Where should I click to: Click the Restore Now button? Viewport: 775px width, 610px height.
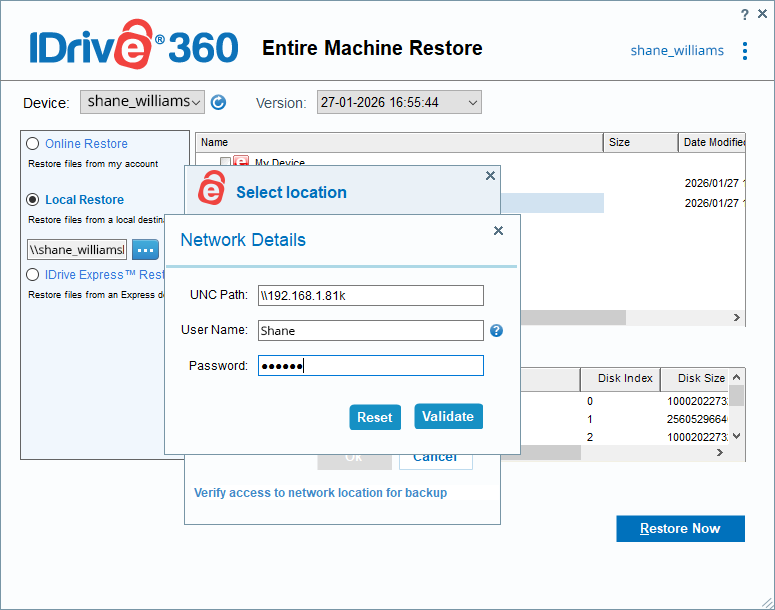680,528
